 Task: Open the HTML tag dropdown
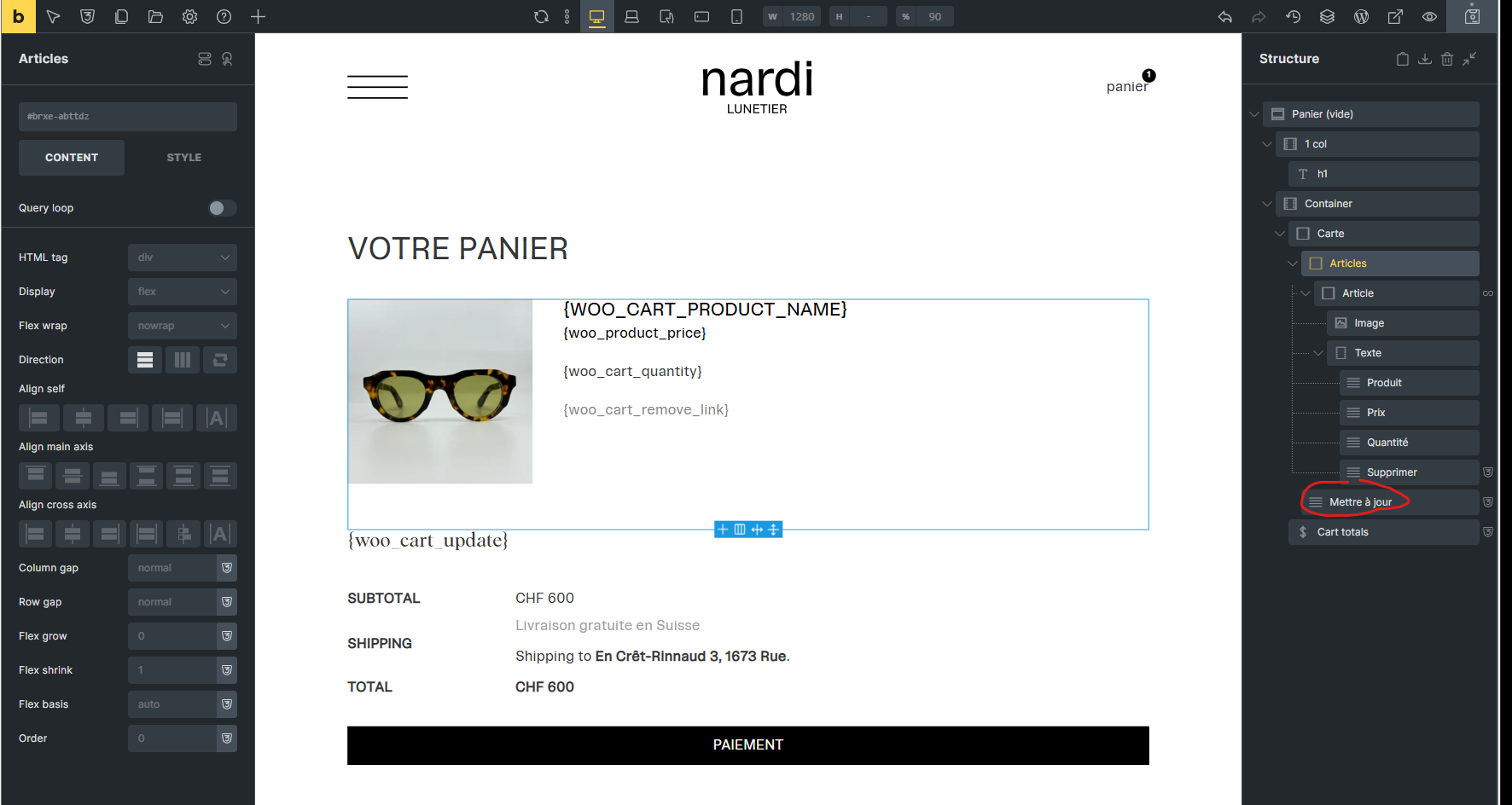coord(182,258)
